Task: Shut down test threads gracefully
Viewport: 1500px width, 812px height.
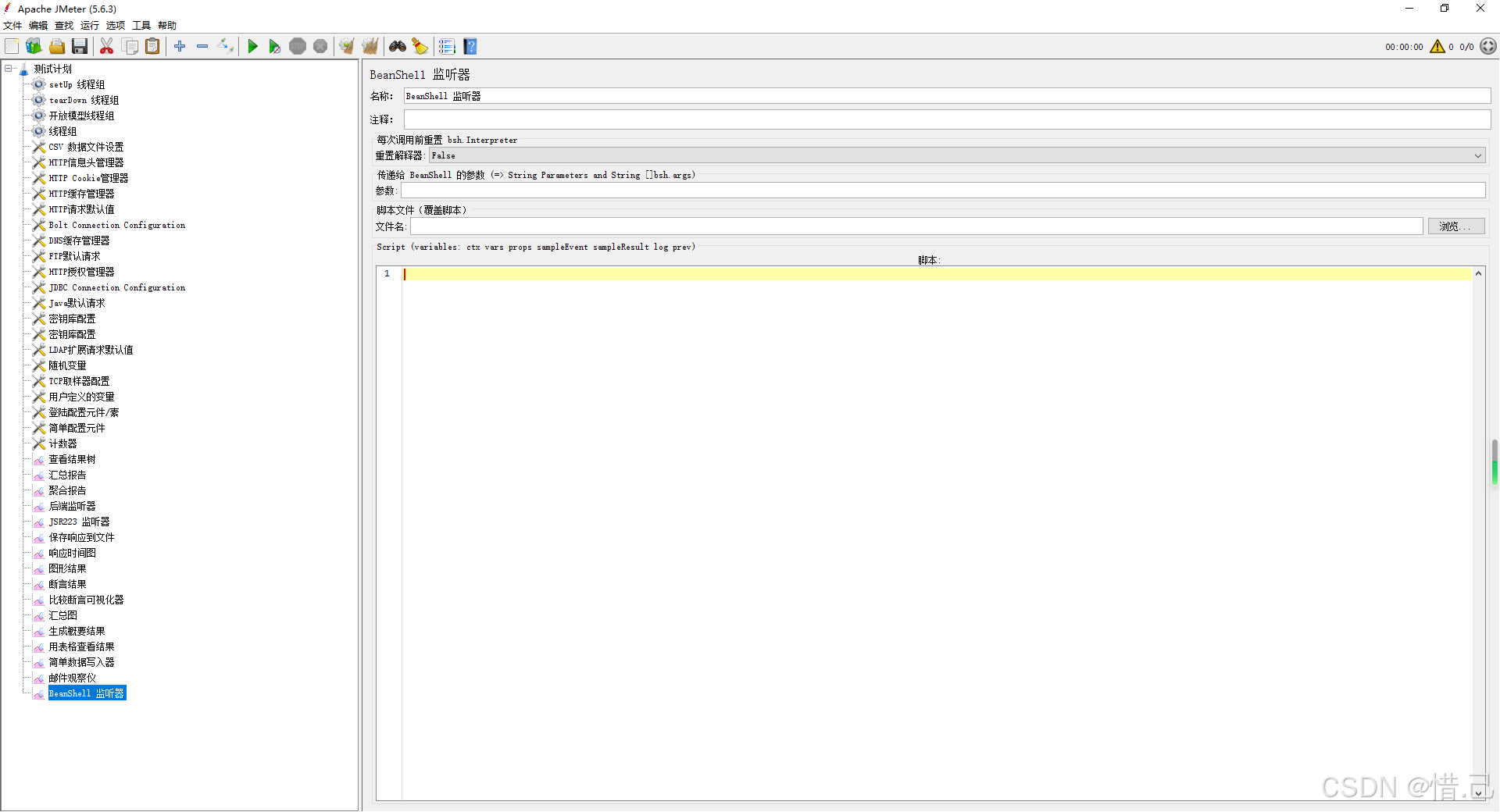Action: point(320,47)
